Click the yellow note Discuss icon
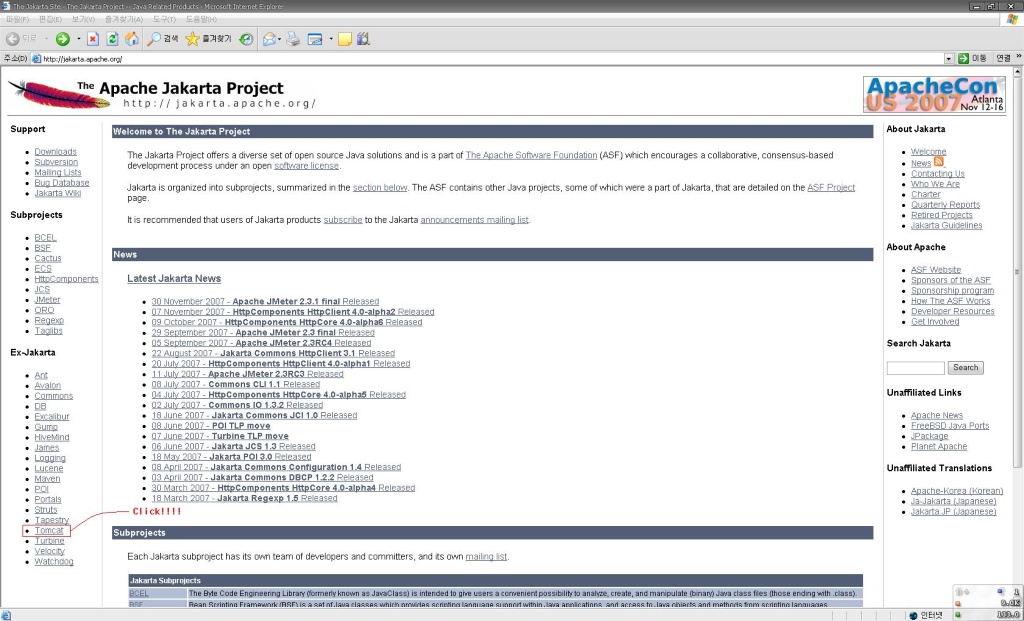 (345, 39)
